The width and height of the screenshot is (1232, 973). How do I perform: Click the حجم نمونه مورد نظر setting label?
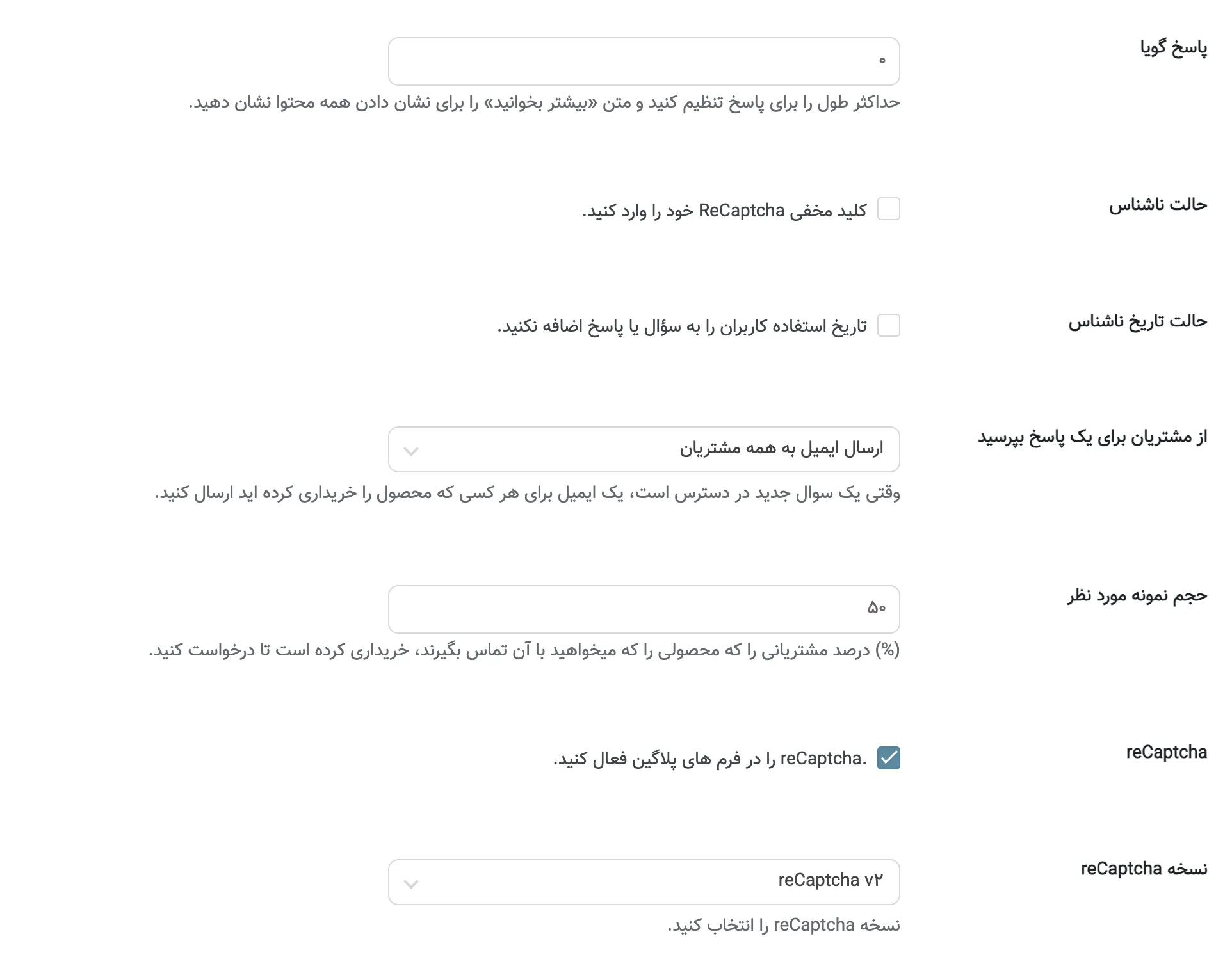click(1137, 596)
